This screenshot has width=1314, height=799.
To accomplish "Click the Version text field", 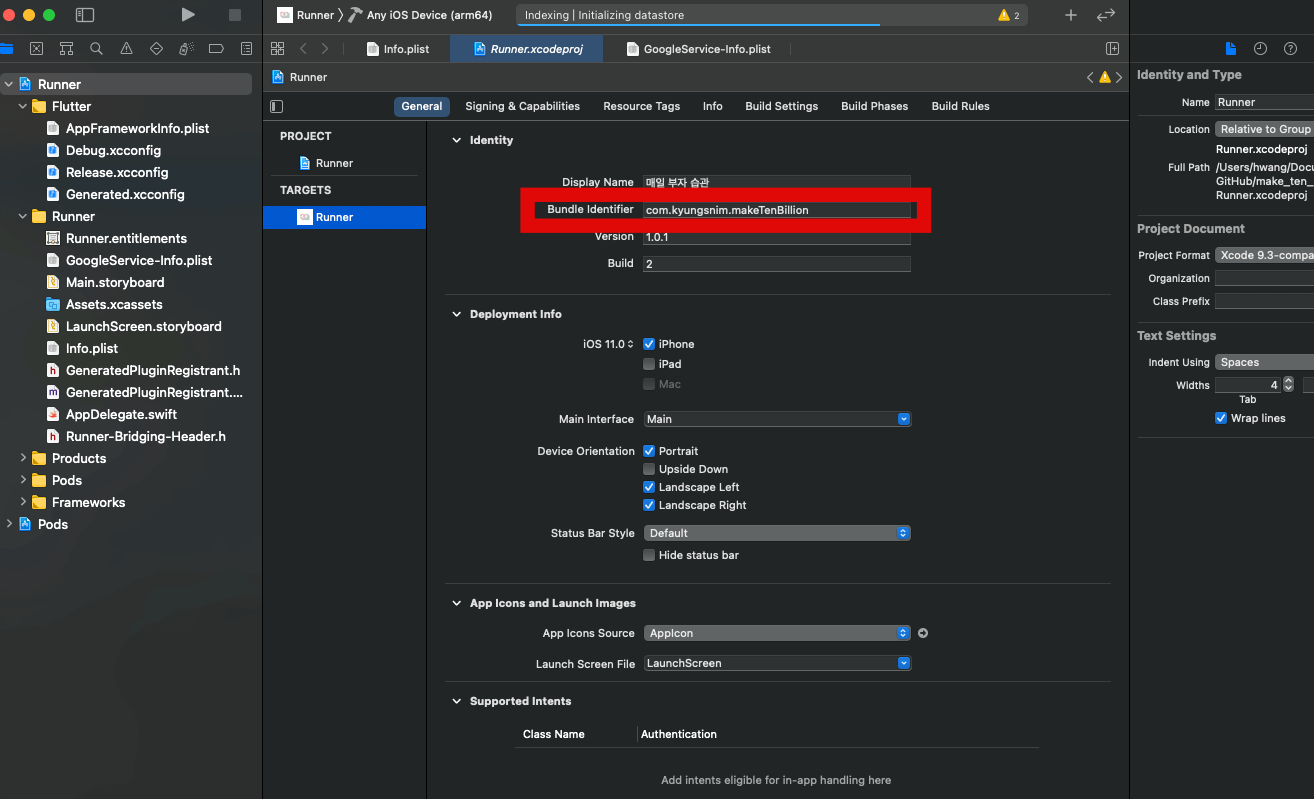I will pyautogui.click(x=777, y=237).
